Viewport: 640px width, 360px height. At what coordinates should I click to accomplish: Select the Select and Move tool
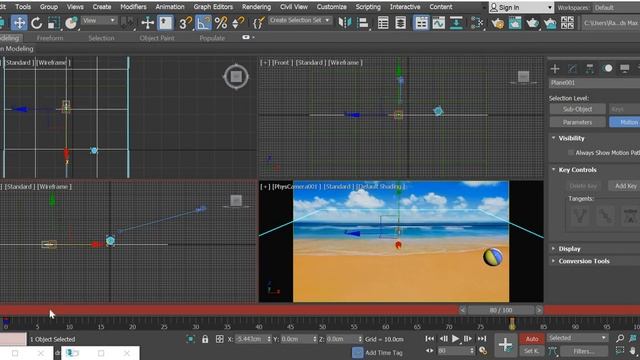click(x=19, y=23)
